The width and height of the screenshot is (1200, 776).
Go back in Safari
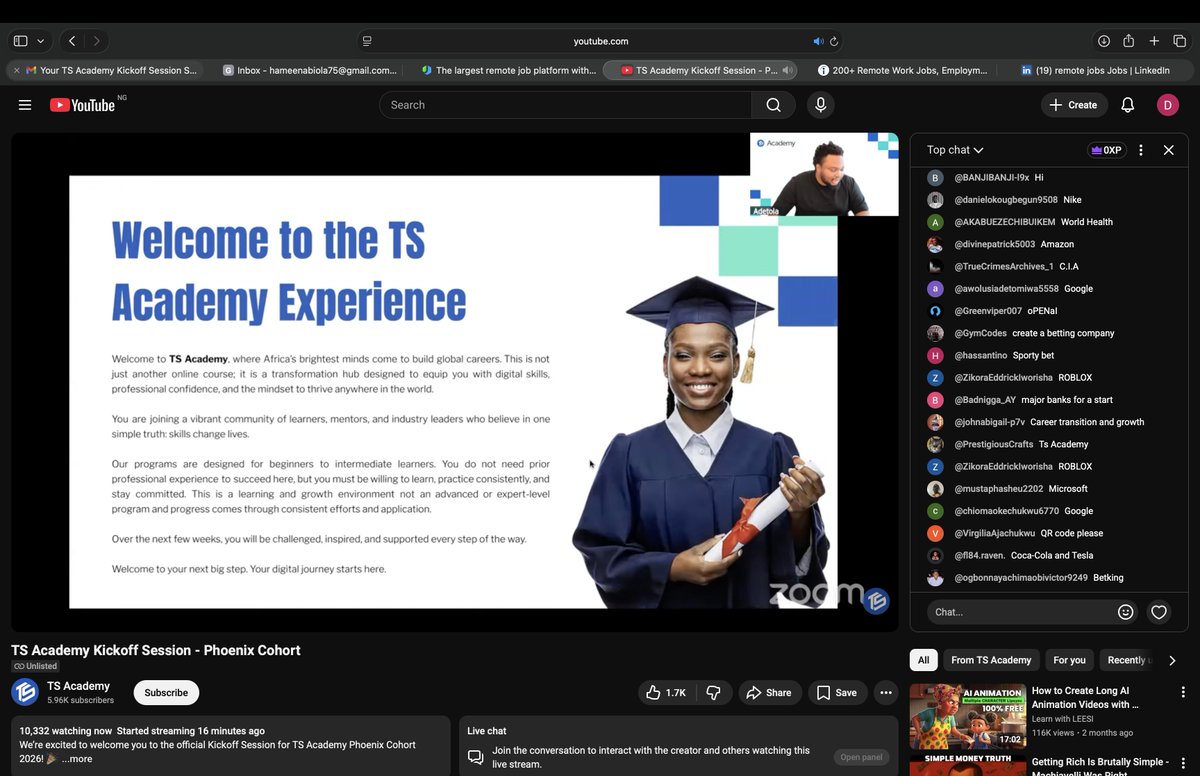(x=72, y=41)
